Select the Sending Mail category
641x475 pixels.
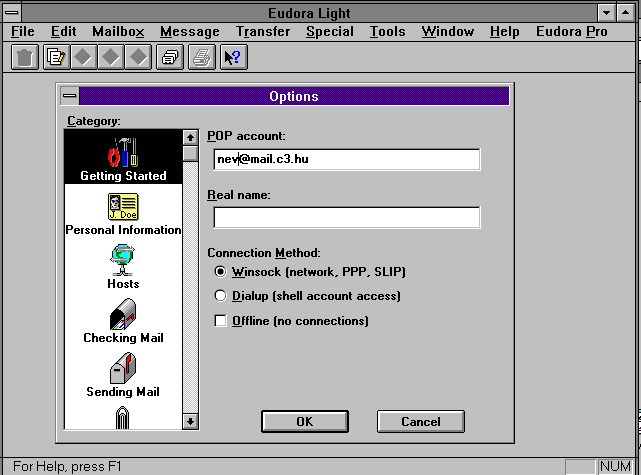(123, 375)
